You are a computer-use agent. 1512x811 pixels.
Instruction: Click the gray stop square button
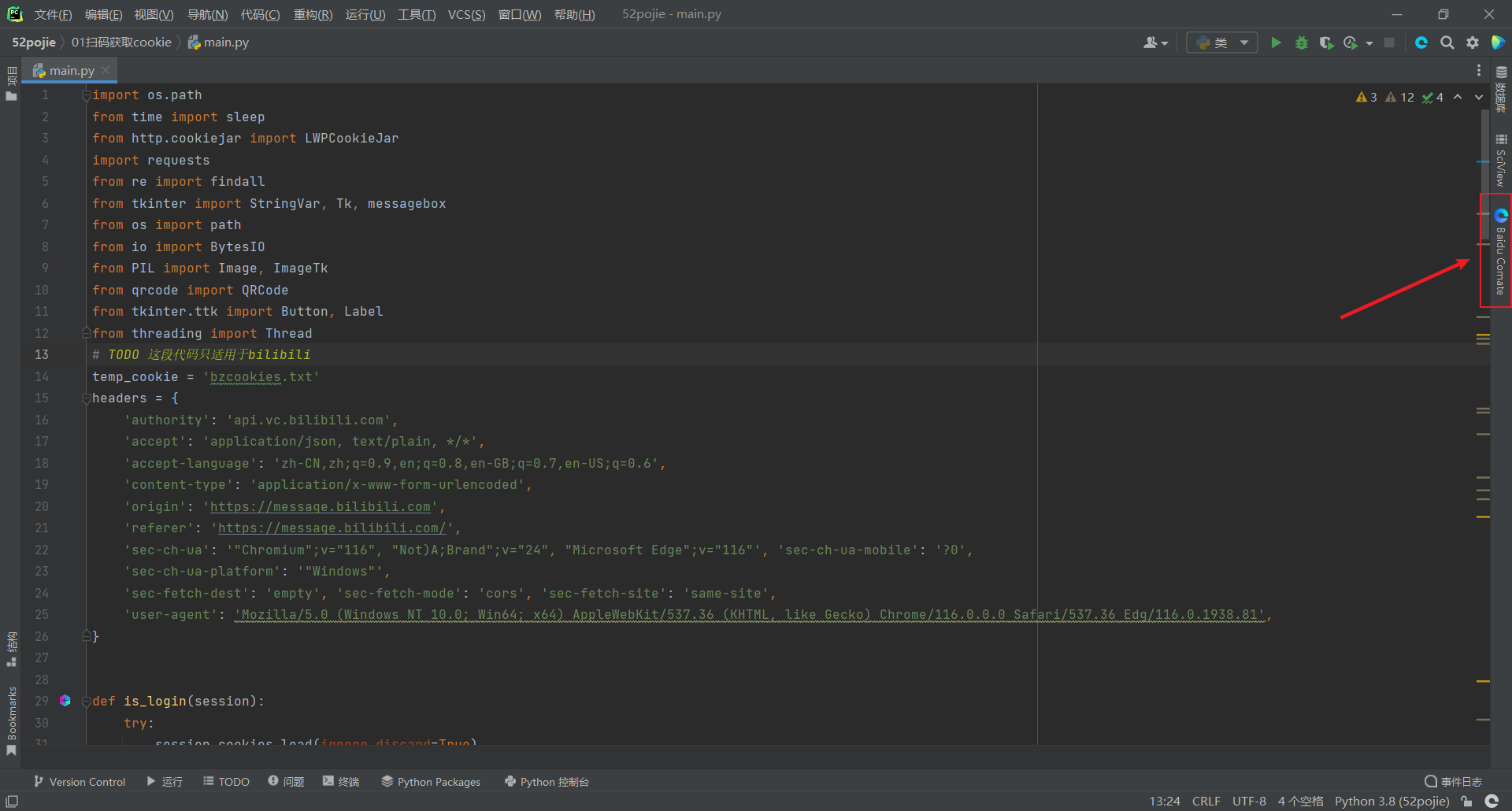click(1389, 43)
